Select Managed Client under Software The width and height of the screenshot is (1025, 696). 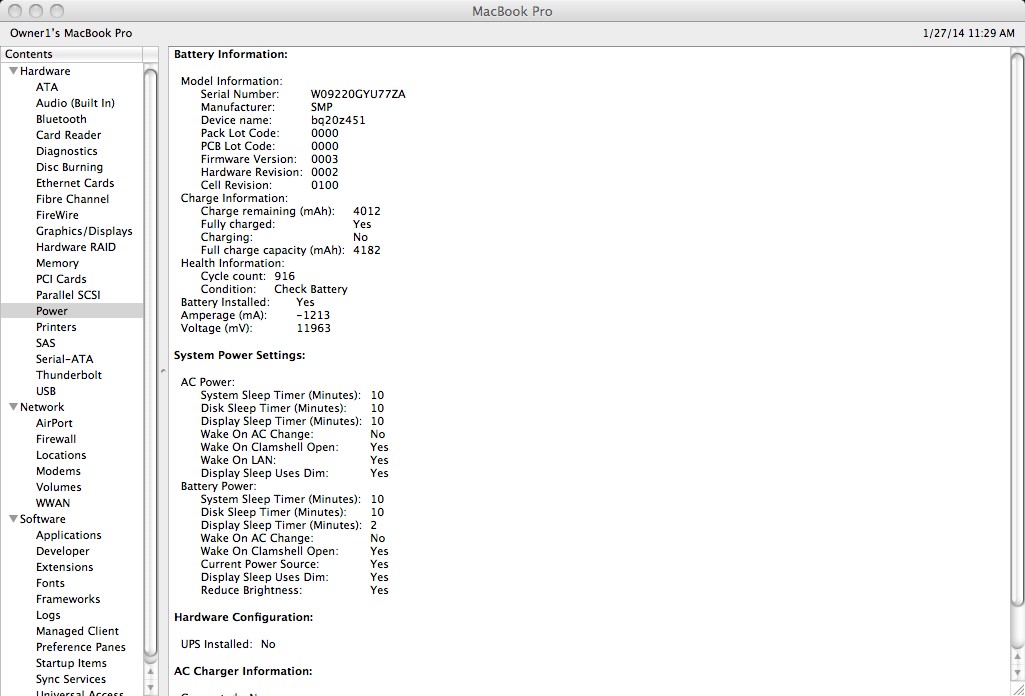[78, 631]
